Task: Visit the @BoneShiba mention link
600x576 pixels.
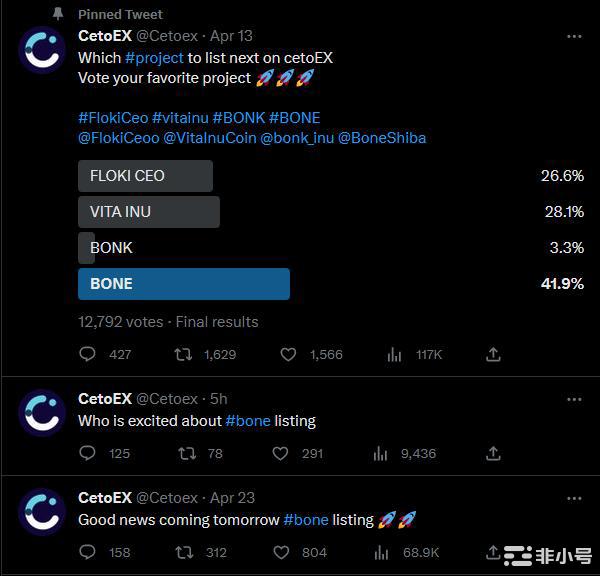Action: pos(382,137)
